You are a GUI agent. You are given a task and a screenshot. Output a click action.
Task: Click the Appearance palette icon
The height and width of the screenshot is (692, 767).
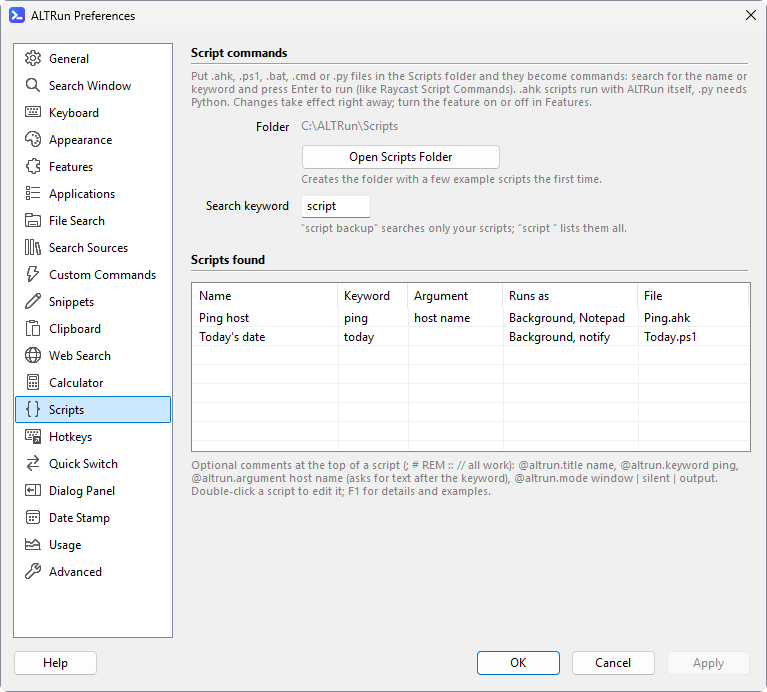click(x=33, y=139)
